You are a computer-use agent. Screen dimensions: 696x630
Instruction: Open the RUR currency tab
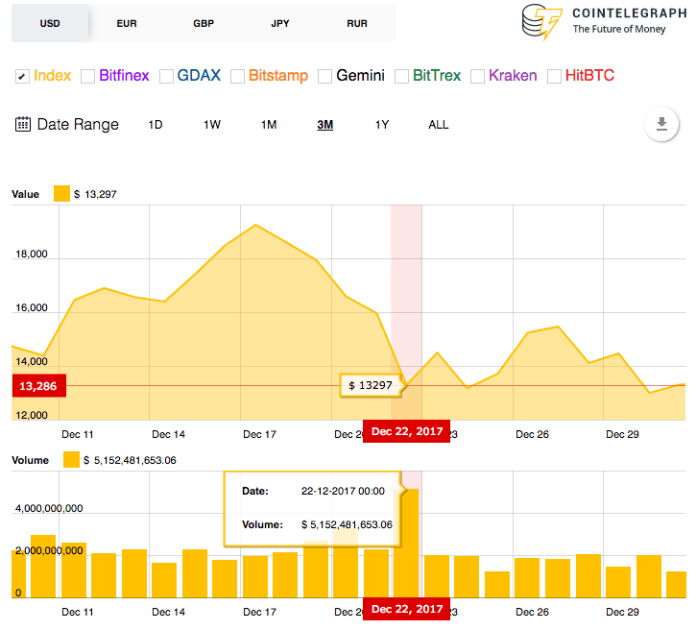(357, 23)
